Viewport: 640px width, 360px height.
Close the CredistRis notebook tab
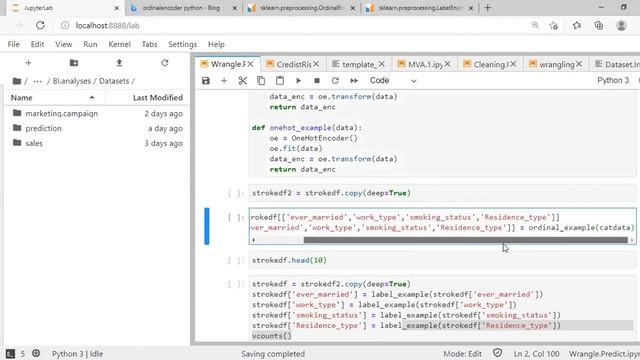pyautogui.click(x=316, y=64)
